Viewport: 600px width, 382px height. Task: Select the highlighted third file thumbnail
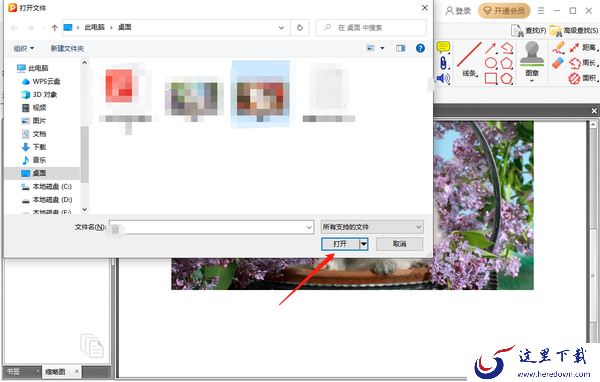click(x=260, y=94)
